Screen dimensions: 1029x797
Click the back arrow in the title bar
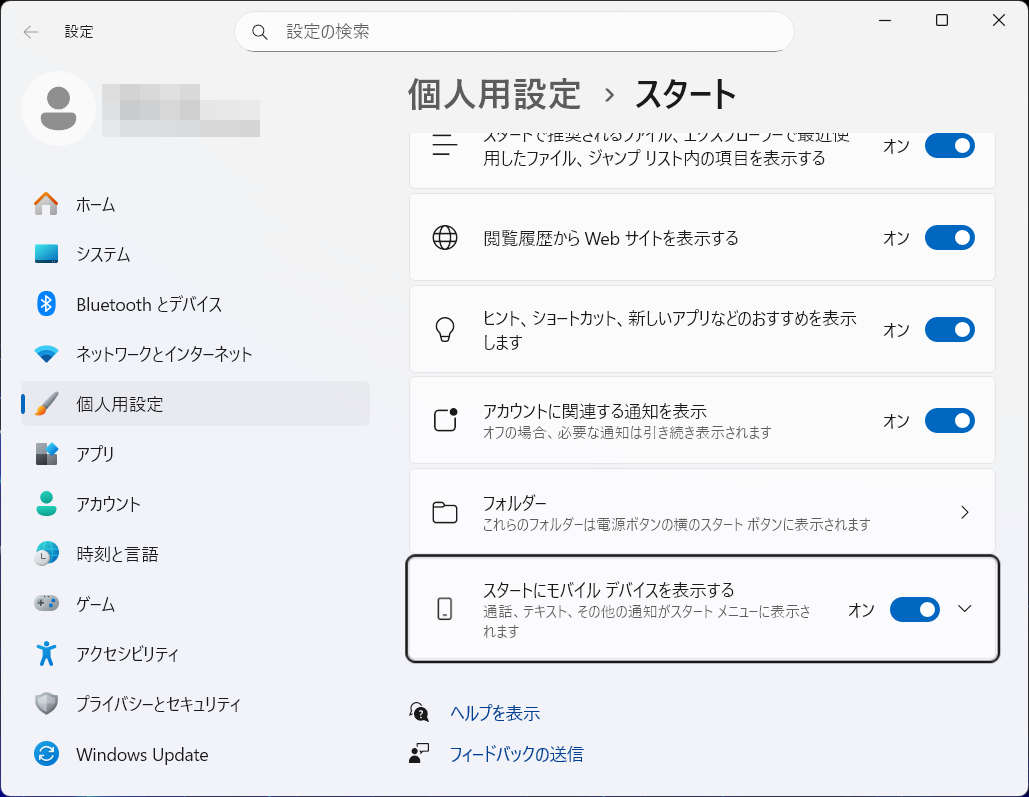tap(31, 32)
